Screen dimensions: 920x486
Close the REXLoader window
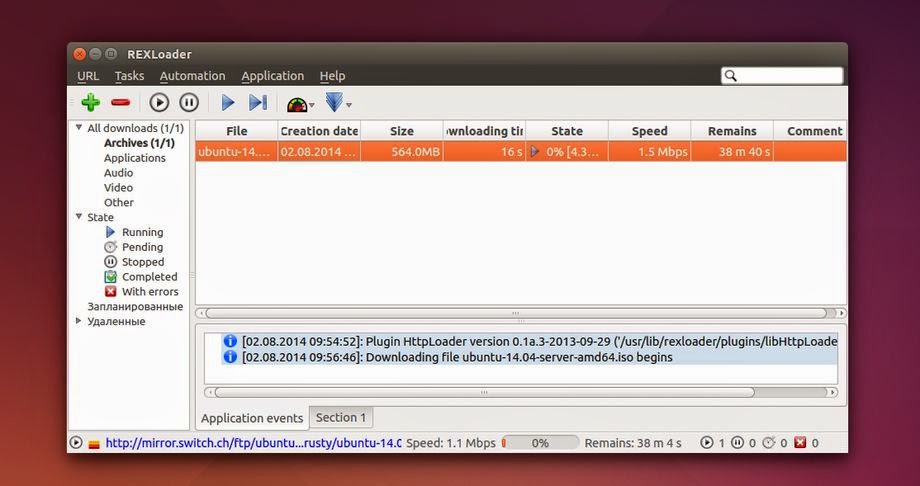[x=80, y=54]
